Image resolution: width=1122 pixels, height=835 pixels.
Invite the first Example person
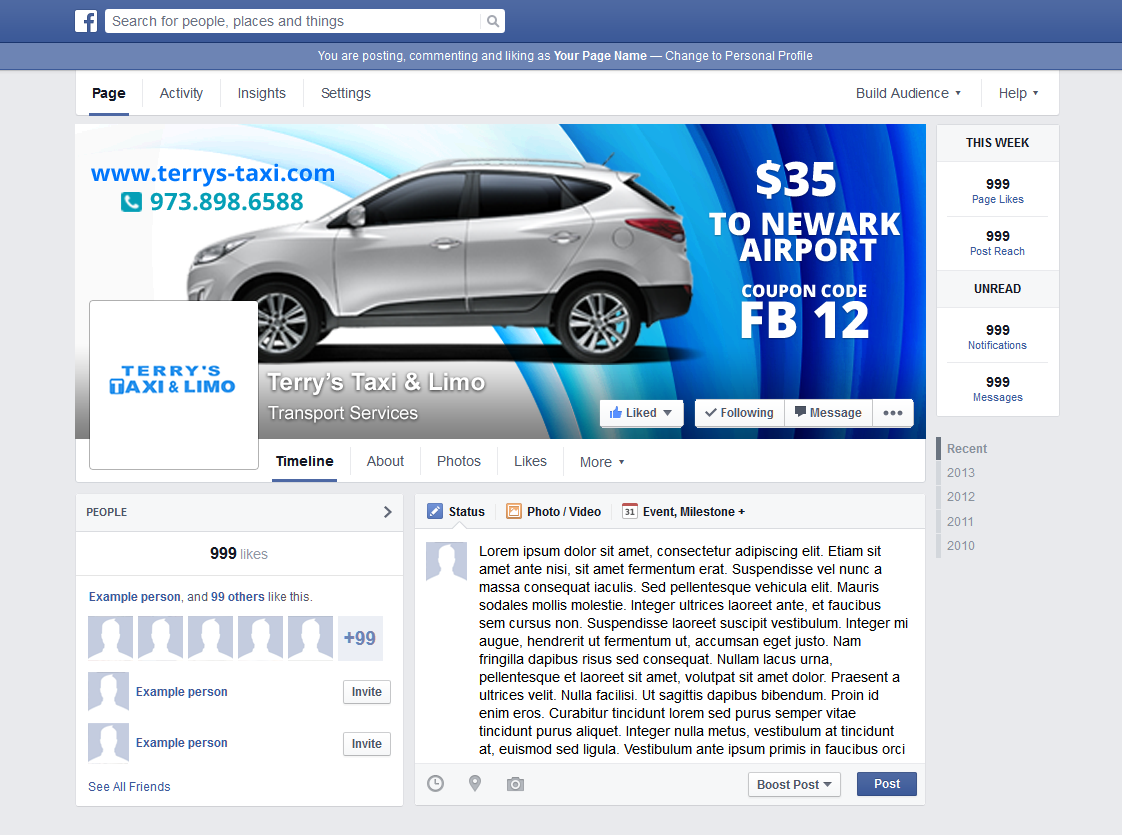coord(366,691)
